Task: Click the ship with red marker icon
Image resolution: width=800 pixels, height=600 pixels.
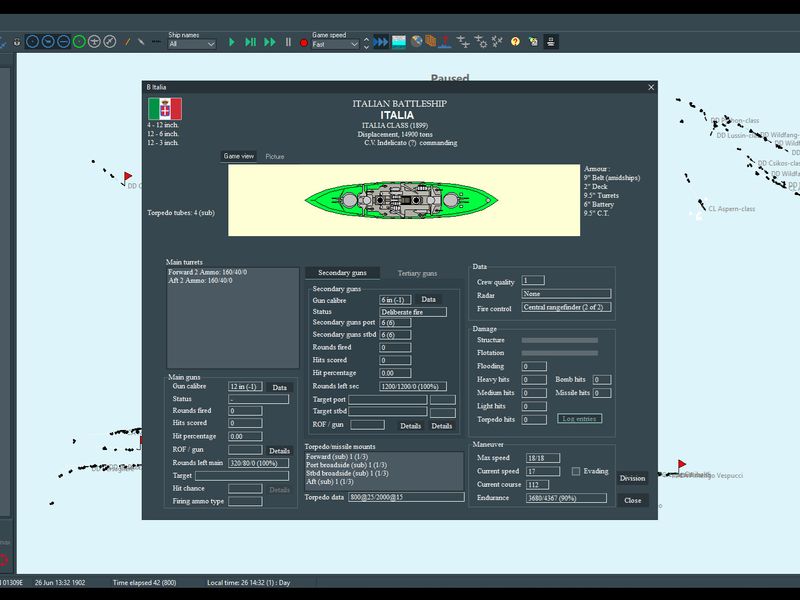Action: pyautogui.click(x=445, y=42)
